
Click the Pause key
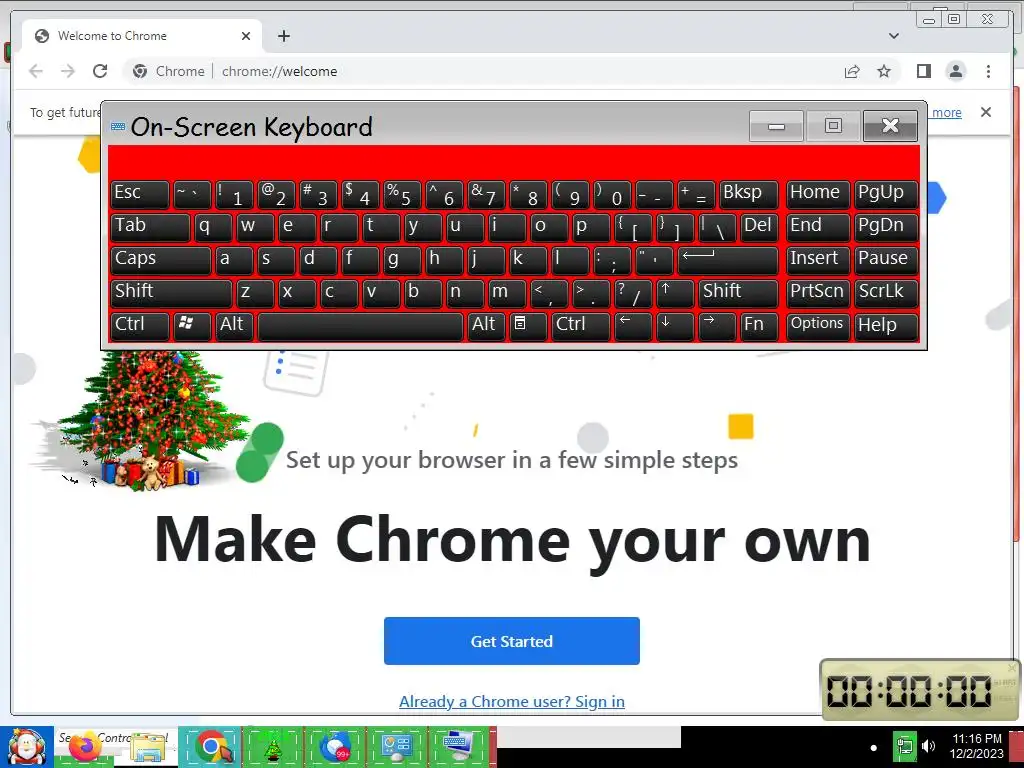click(x=886, y=260)
